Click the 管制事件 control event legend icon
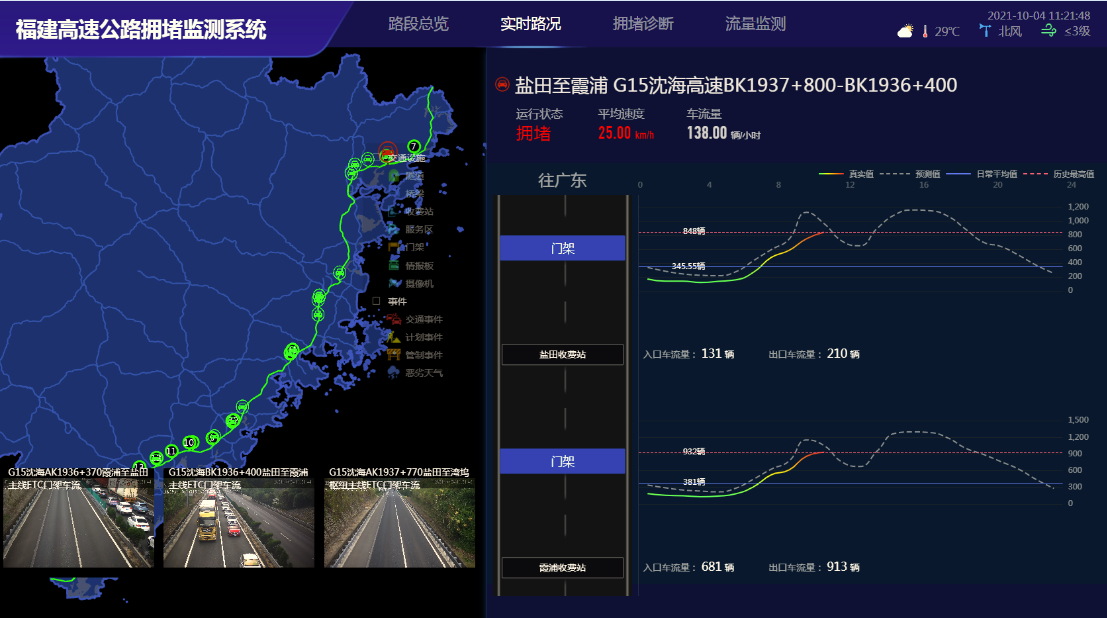This screenshot has width=1107, height=618. coord(394,355)
